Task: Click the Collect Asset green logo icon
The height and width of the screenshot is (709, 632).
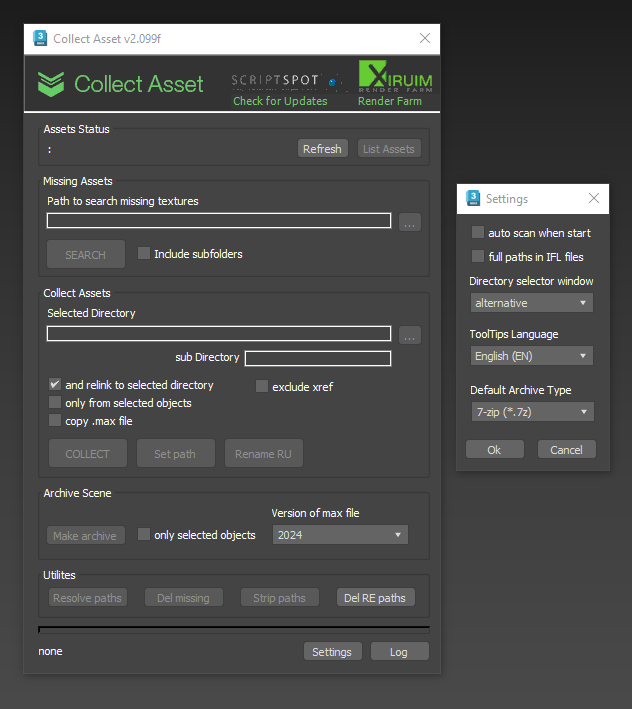Action: point(51,84)
